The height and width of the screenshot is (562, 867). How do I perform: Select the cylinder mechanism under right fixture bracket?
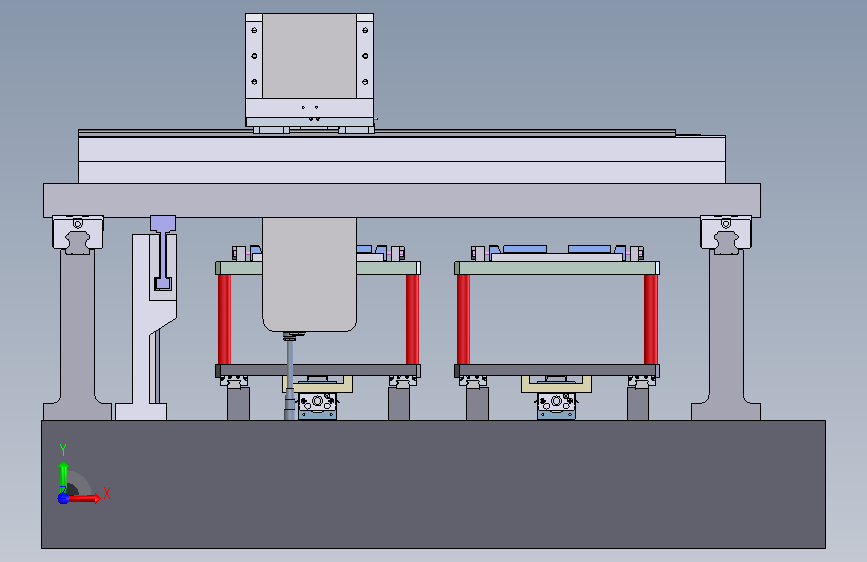click(556, 407)
